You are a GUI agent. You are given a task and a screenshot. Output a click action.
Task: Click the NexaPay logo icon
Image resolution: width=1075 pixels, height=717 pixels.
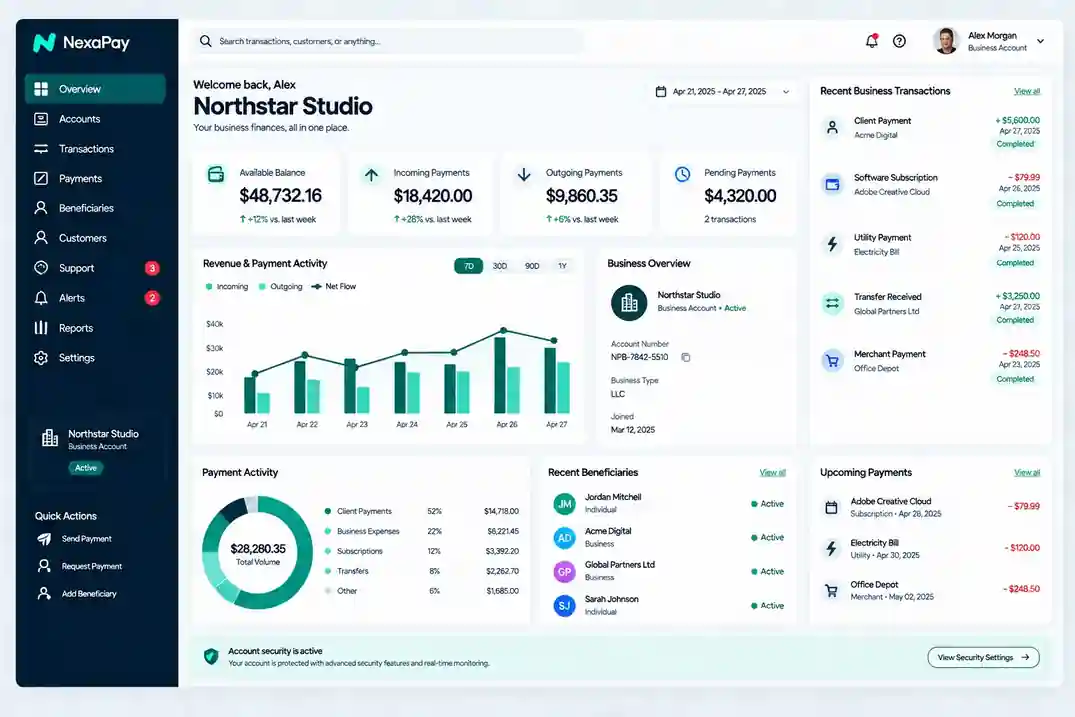[44, 42]
